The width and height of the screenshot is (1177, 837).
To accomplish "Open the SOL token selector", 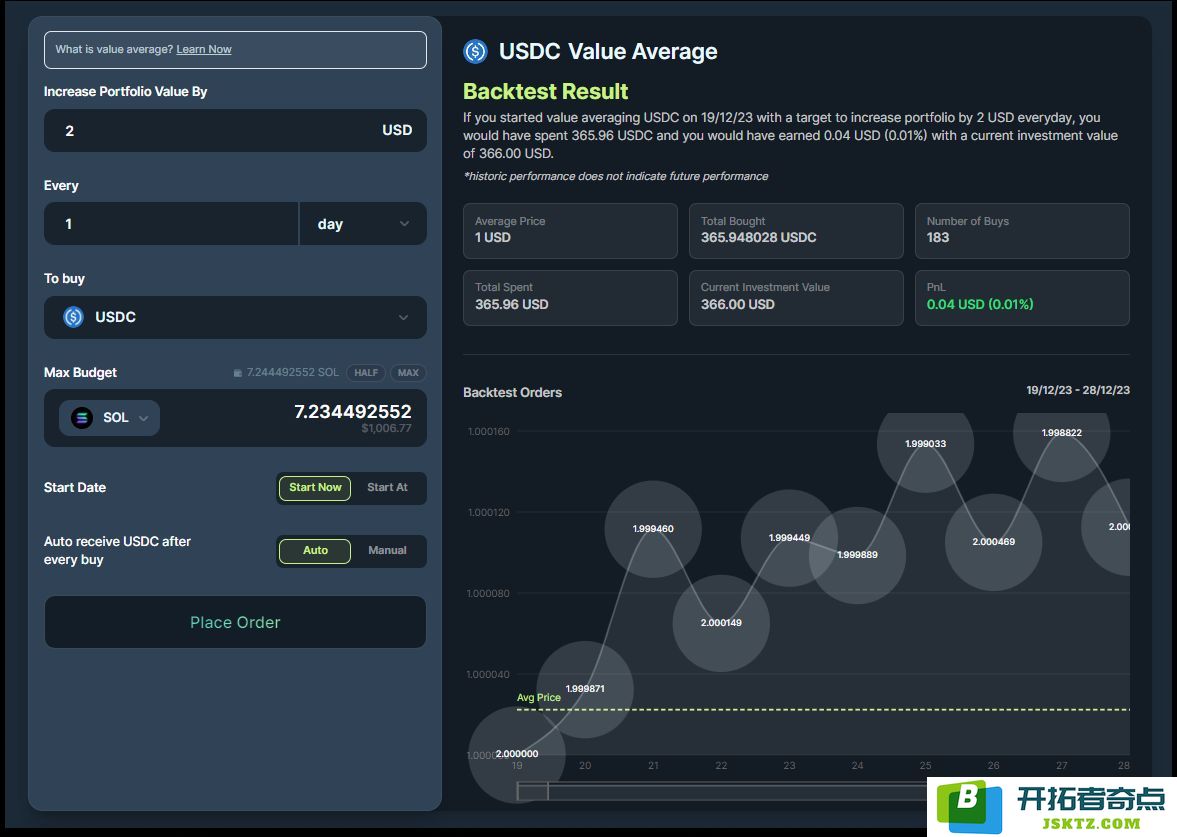I will pyautogui.click(x=110, y=417).
